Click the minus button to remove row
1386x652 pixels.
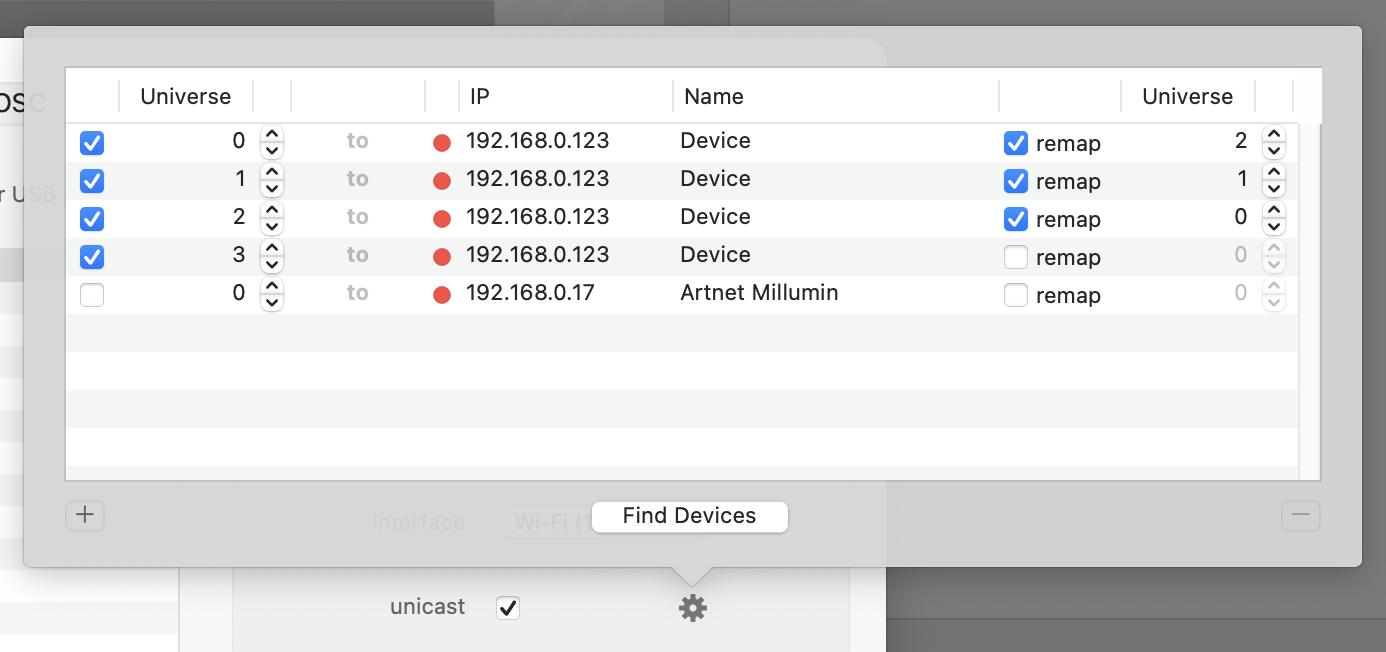1300,515
